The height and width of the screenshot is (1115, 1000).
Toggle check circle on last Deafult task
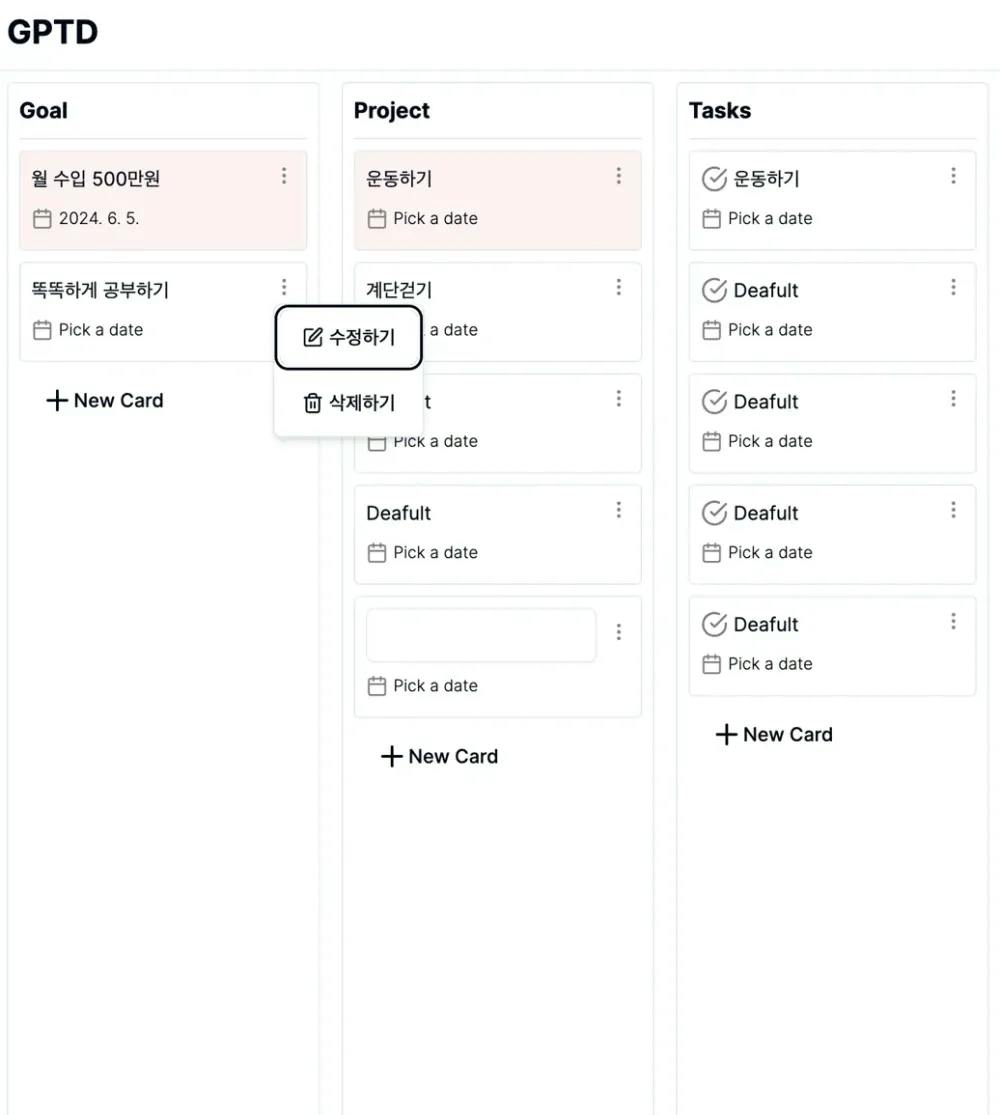(x=714, y=625)
